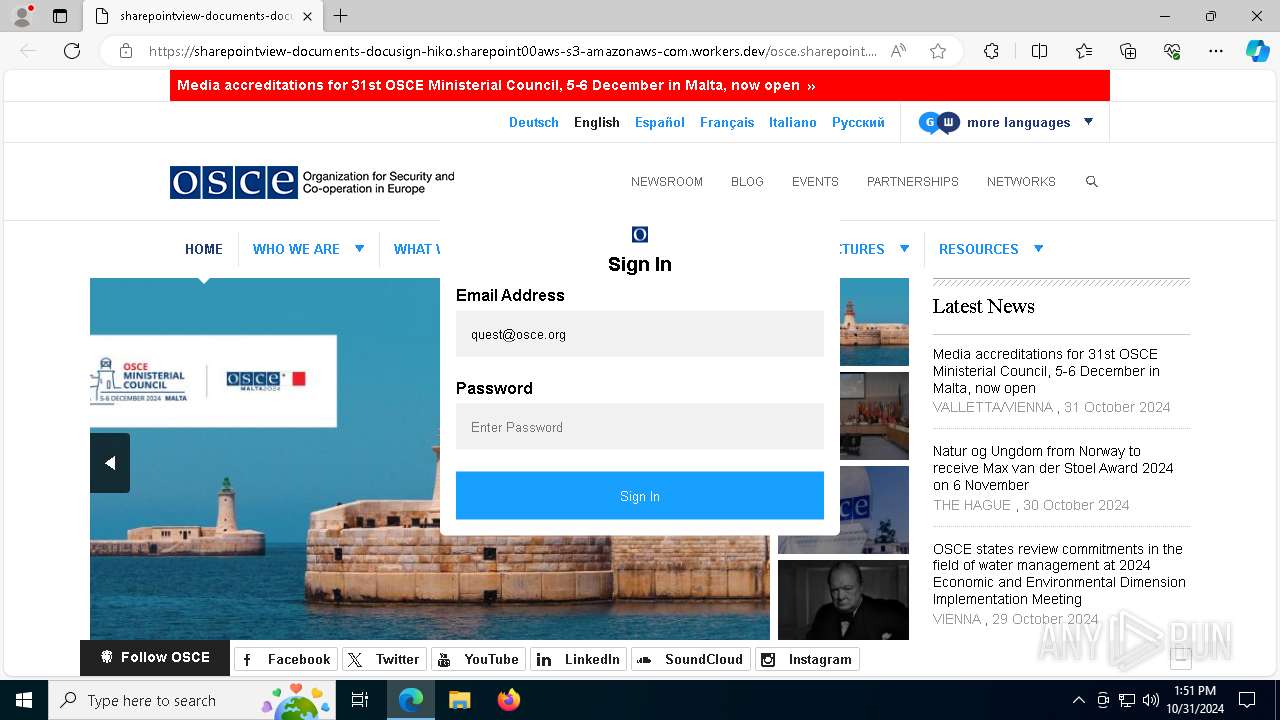
Task: Switch language to Русский
Action: pyautogui.click(x=858, y=122)
